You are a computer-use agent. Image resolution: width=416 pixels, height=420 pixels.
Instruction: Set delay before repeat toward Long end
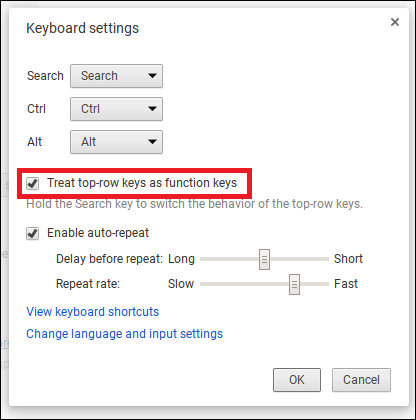[x=213, y=259]
